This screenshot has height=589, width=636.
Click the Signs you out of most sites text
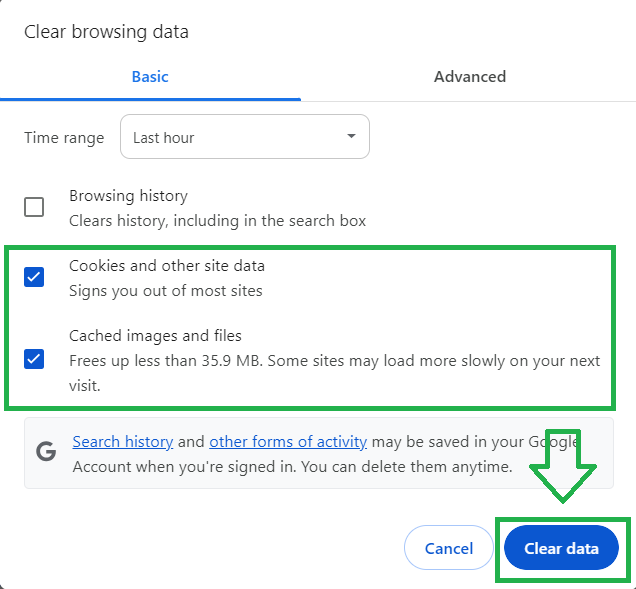pyautogui.click(x=166, y=291)
